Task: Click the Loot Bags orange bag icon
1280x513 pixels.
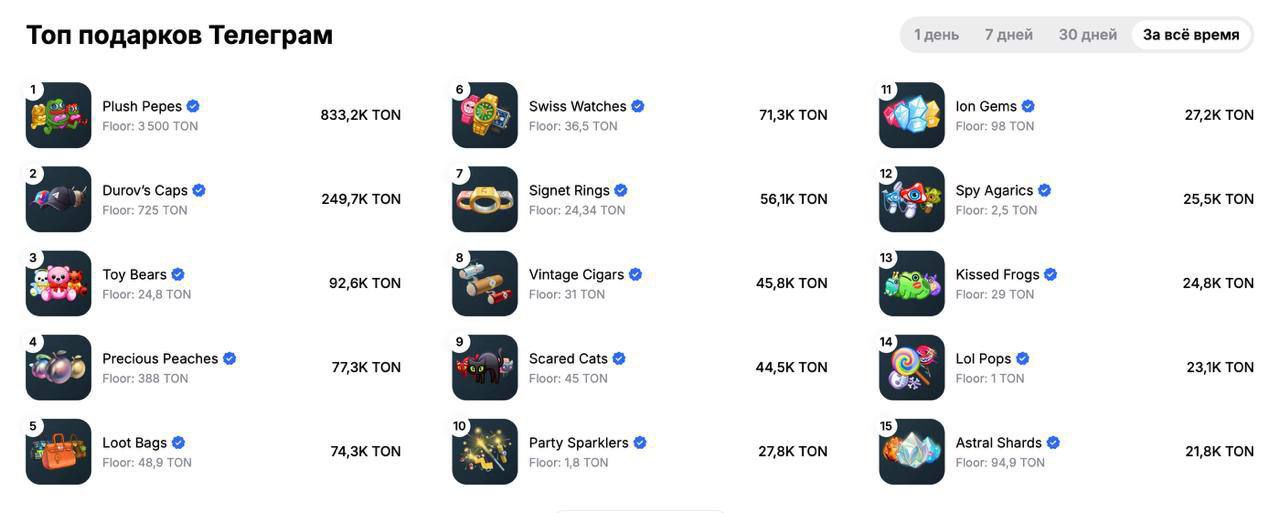Action: pyautogui.click(x=58, y=451)
